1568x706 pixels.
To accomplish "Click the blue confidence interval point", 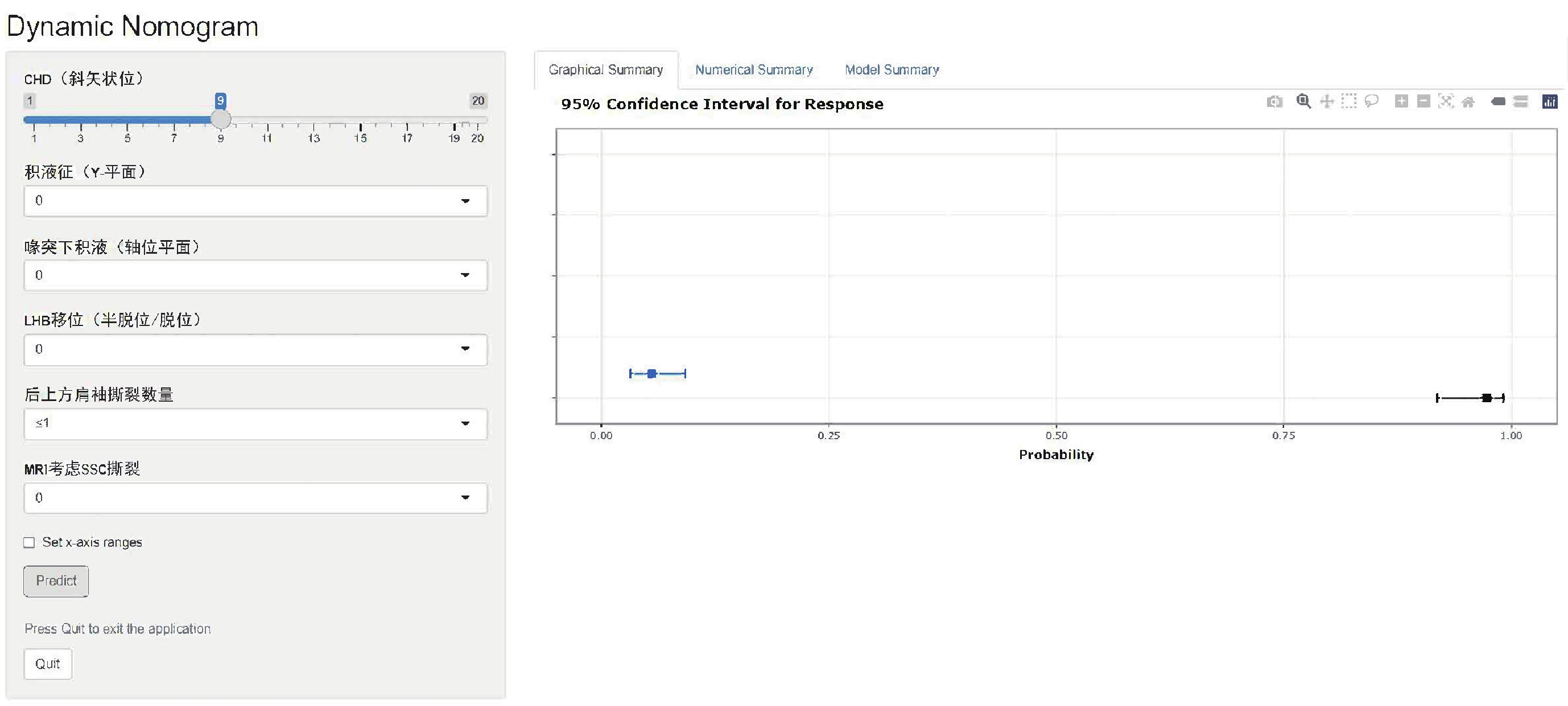I will 651,374.
